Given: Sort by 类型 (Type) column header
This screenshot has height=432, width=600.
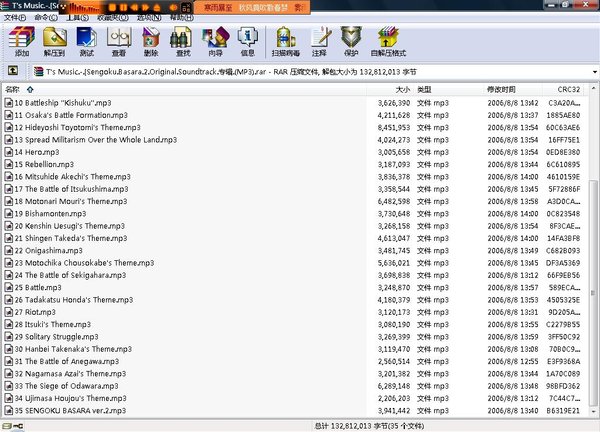Looking at the screenshot, I should point(448,90).
